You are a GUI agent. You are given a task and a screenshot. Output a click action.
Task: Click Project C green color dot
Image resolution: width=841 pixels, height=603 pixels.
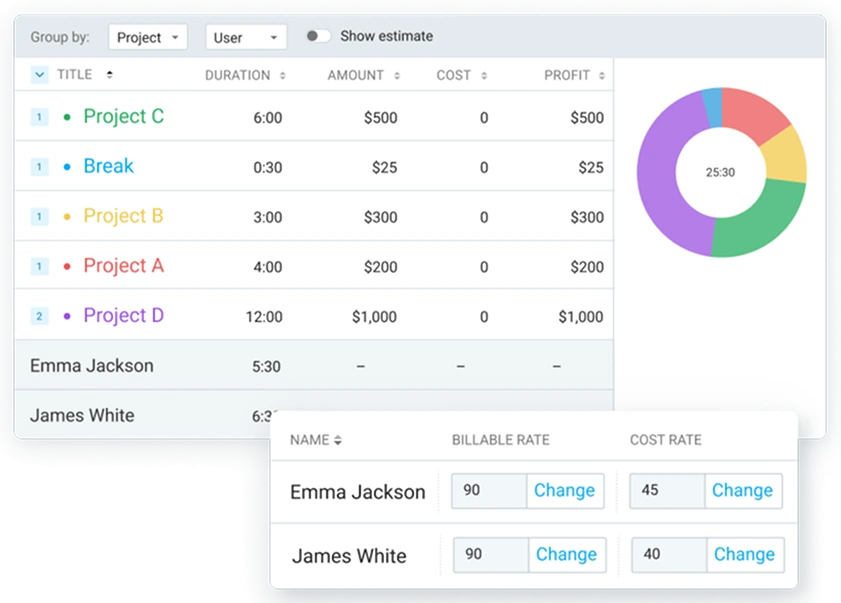pos(67,117)
